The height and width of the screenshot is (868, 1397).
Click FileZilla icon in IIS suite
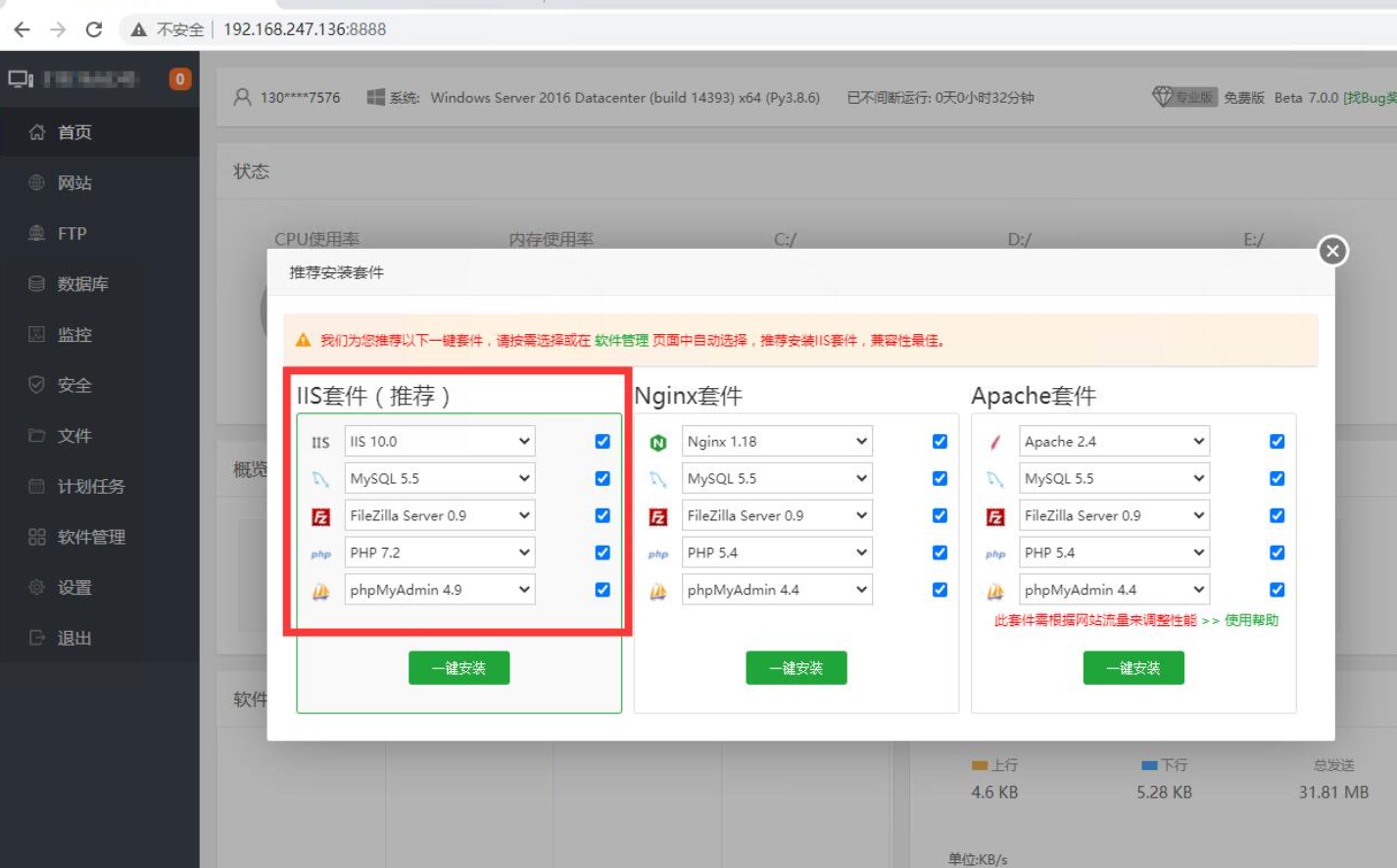(x=320, y=516)
